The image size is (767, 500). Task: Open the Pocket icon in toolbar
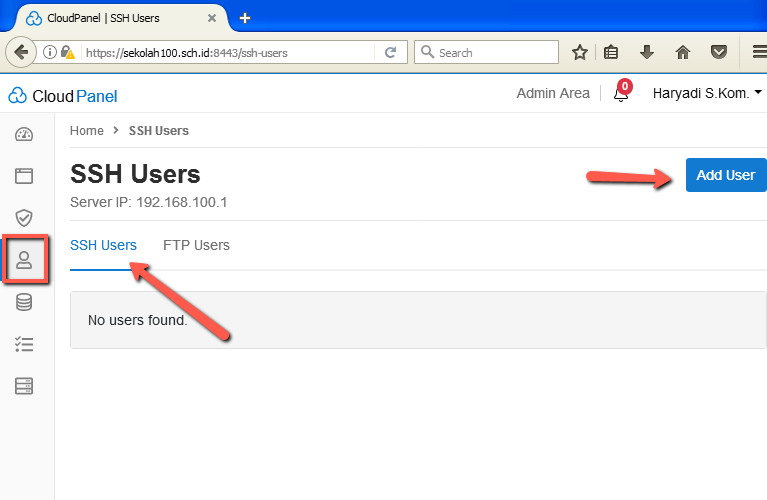point(718,53)
